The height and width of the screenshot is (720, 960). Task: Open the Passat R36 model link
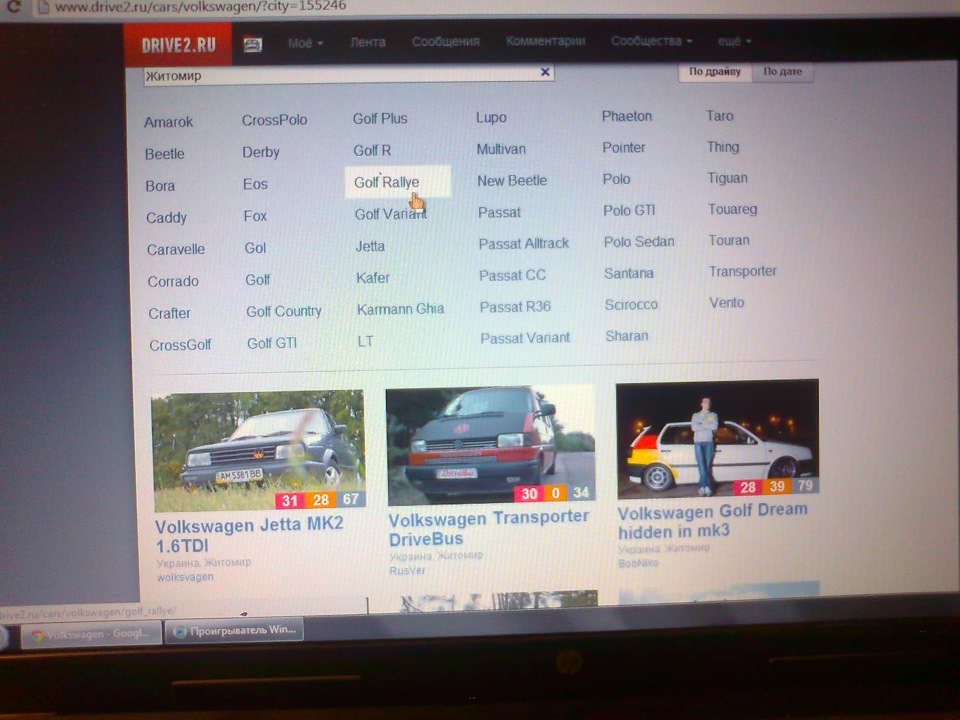tap(515, 307)
